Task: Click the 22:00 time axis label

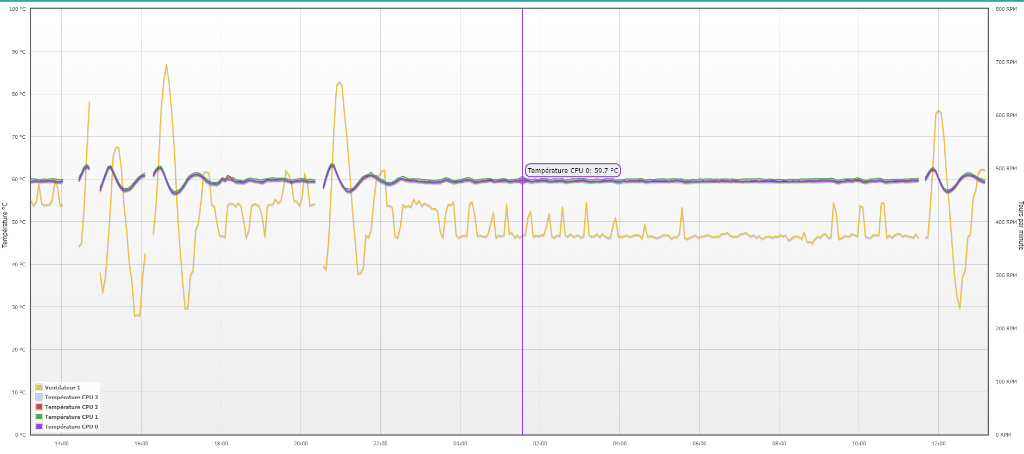Action: click(380, 442)
